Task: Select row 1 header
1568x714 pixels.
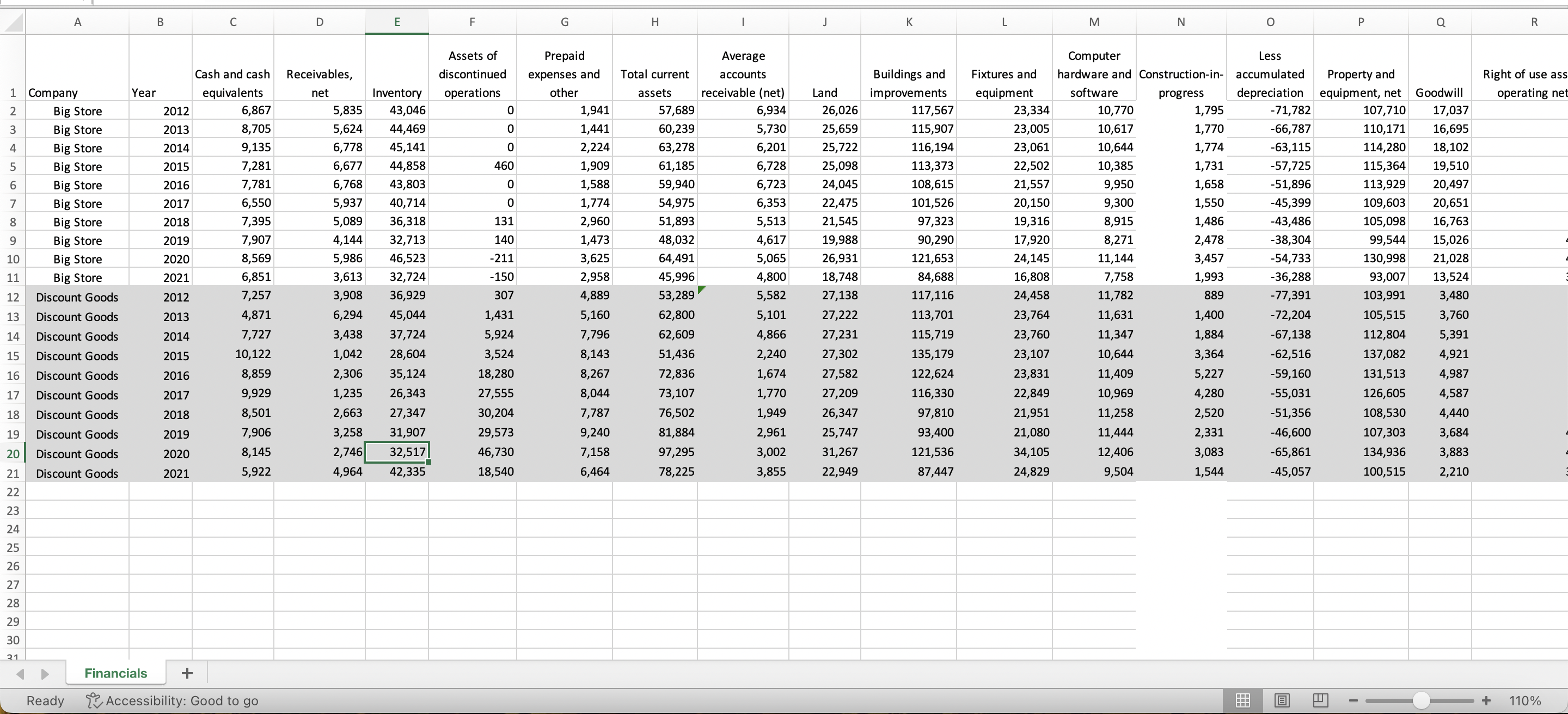Action: (x=13, y=68)
